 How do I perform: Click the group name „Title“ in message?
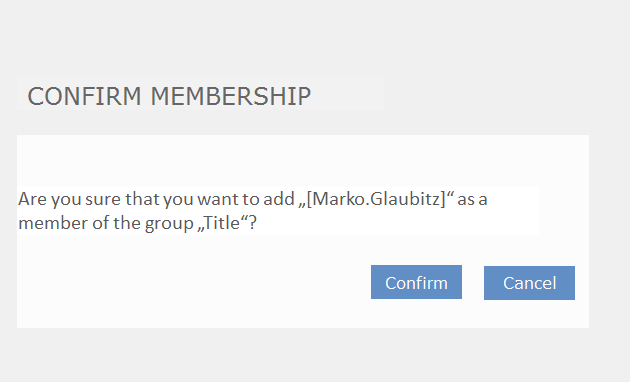coord(222,223)
